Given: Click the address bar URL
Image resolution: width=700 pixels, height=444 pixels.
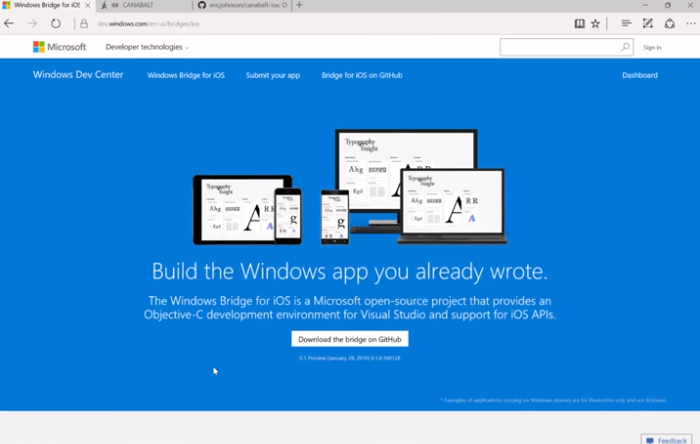Looking at the screenshot, I should 149,24.
